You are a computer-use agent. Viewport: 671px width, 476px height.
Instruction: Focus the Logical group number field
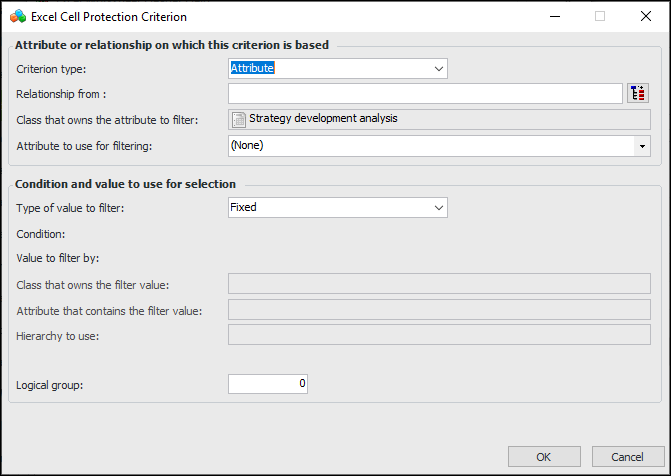pyautogui.click(x=267, y=384)
